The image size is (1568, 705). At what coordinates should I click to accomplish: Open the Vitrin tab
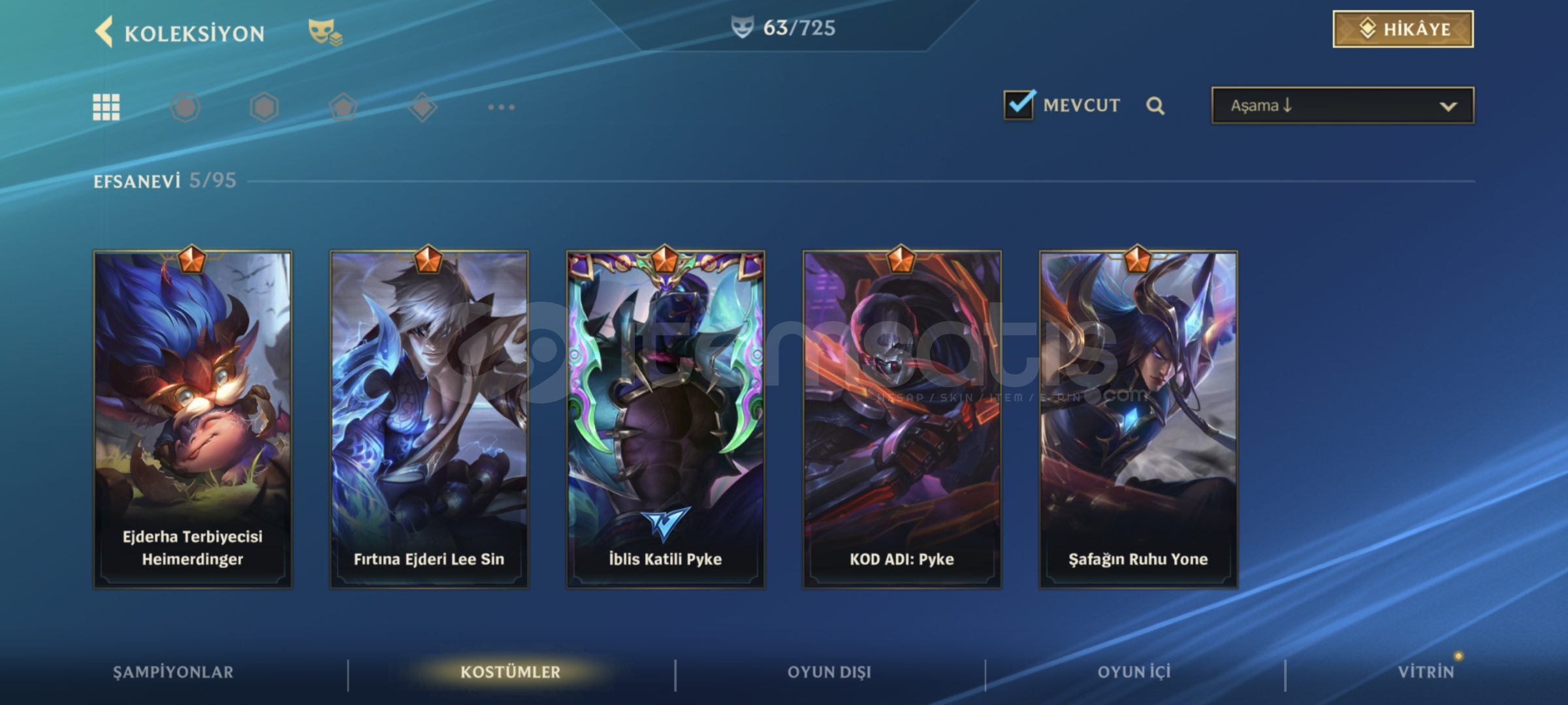pyautogui.click(x=1426, y=672)
